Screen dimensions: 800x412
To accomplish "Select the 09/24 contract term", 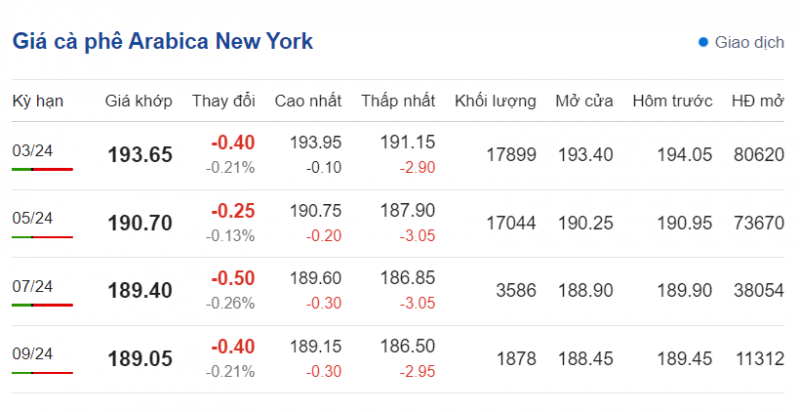I will tap(32, 354).
